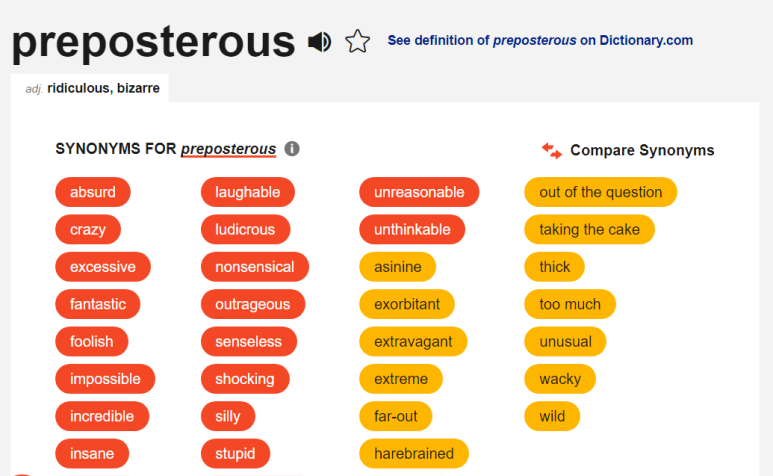The image size is (773, 476).
Task: Open the synonym 'harebrained'
Action: point(414,454)
